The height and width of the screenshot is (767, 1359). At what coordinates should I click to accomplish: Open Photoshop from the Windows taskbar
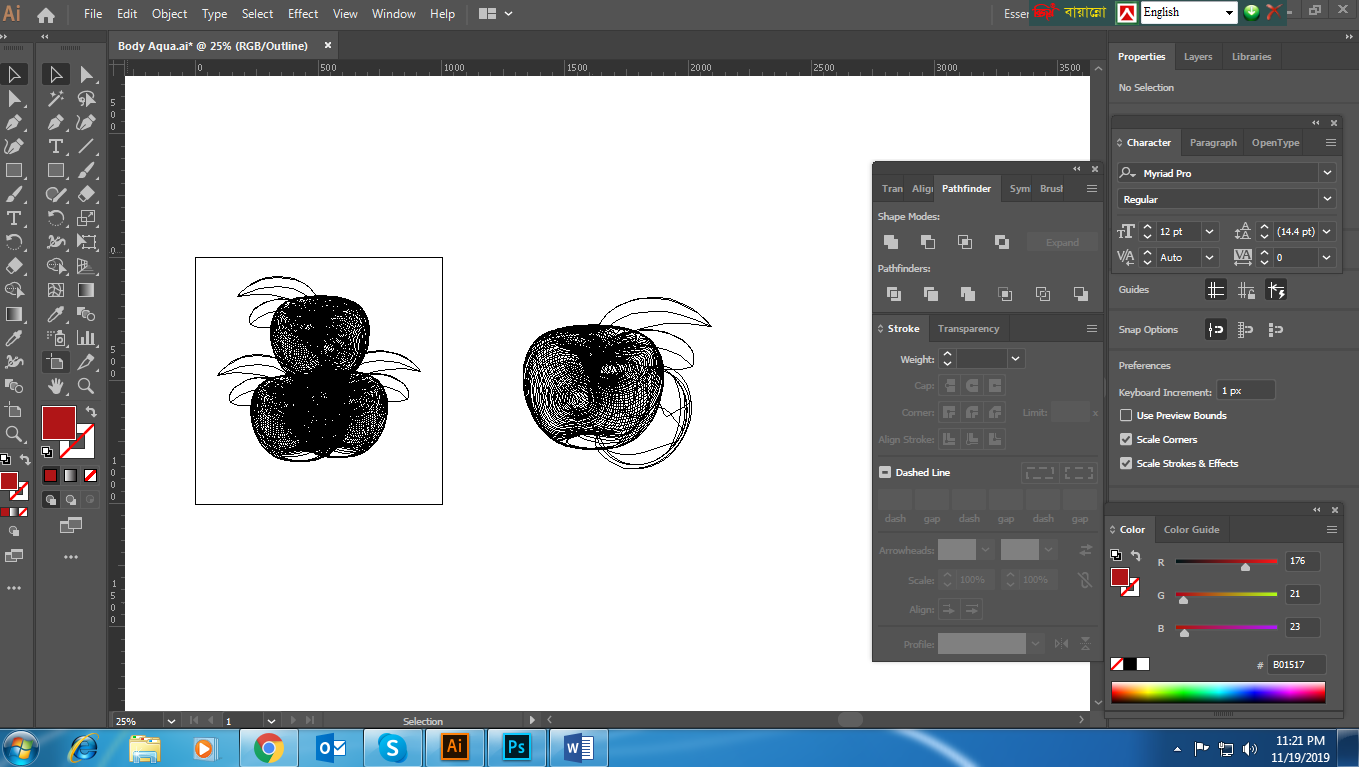point(517,747)
